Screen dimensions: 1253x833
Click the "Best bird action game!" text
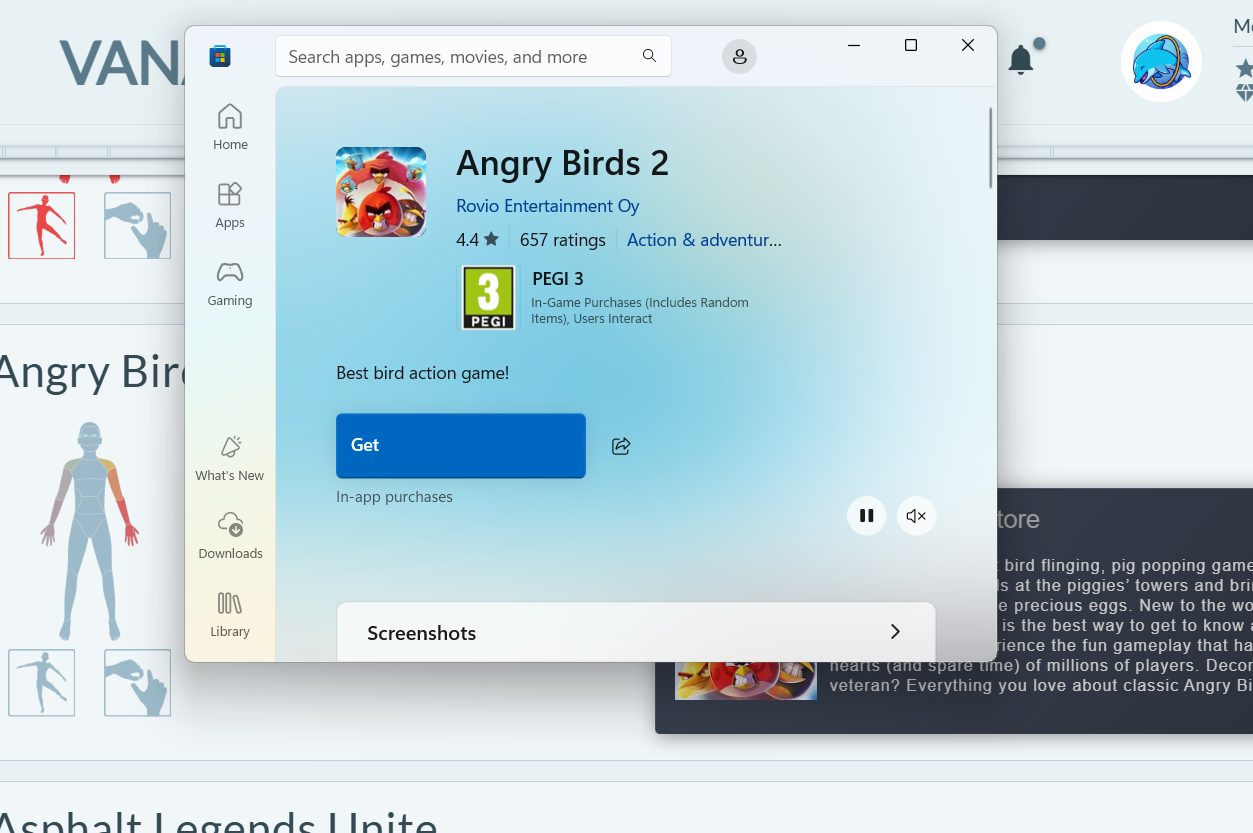click(x=423, y=373)
